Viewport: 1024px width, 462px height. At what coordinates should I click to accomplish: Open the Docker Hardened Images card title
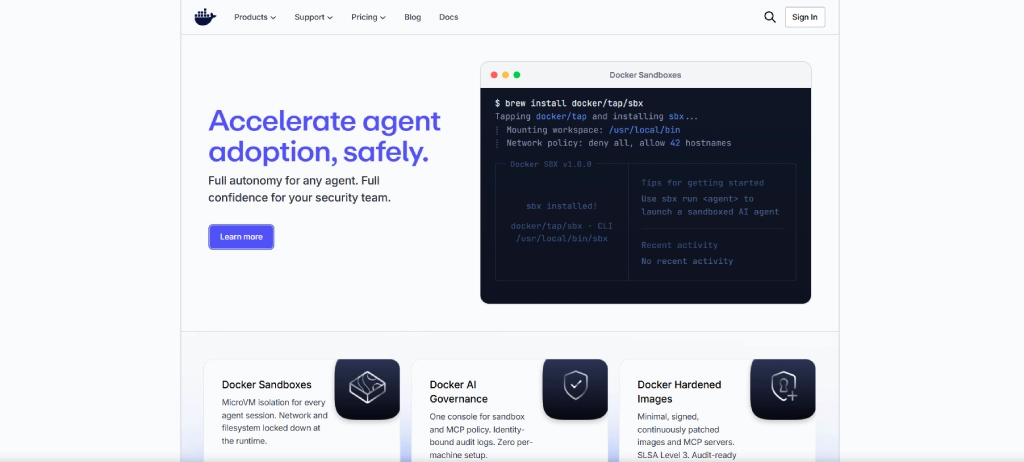pos(679,391)
